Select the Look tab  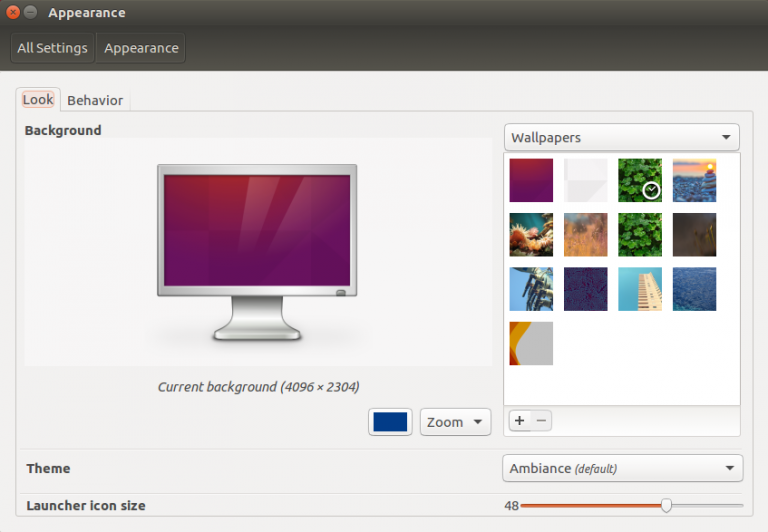pyautogui.click(x=38, y=100)
